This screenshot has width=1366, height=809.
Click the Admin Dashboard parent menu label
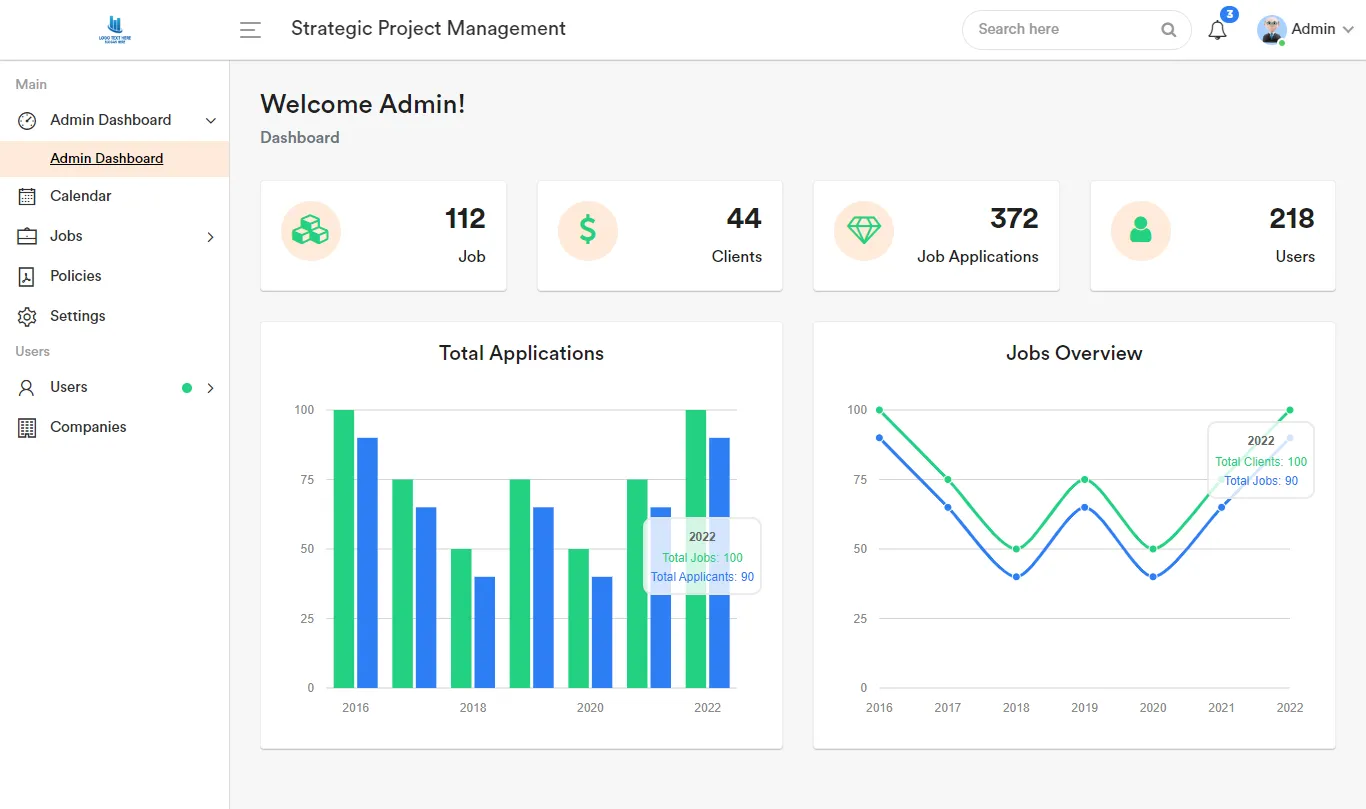click(x=111, y=120)
